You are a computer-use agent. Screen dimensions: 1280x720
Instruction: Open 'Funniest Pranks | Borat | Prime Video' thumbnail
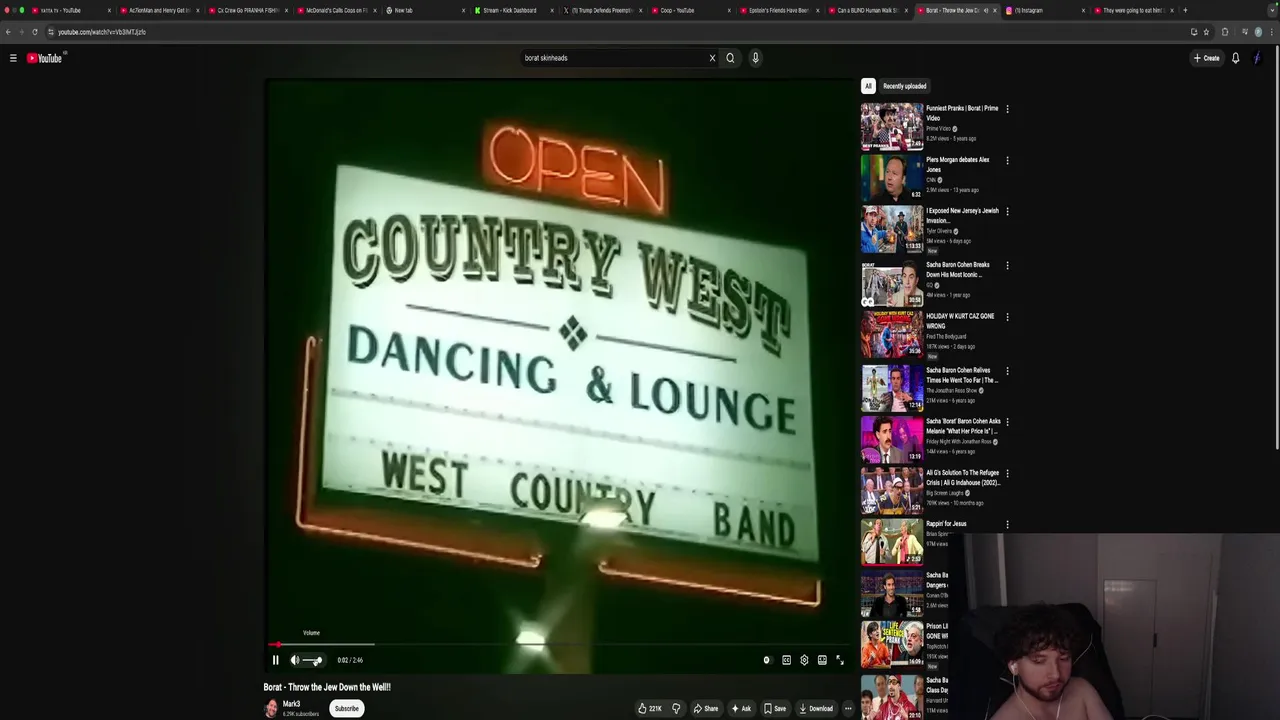(892, 126)
